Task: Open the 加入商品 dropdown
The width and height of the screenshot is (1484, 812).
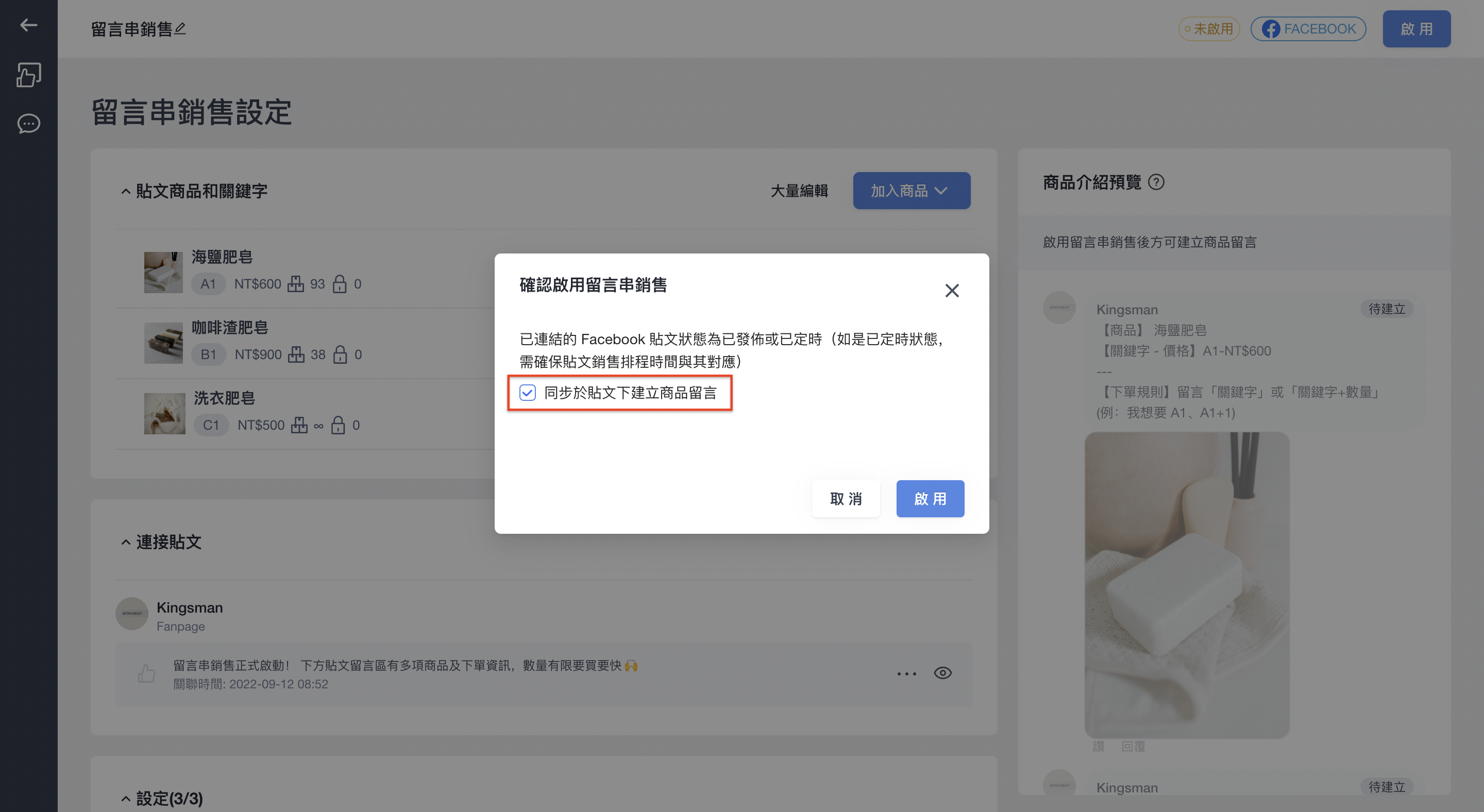Action: click(x=912, y=191)
